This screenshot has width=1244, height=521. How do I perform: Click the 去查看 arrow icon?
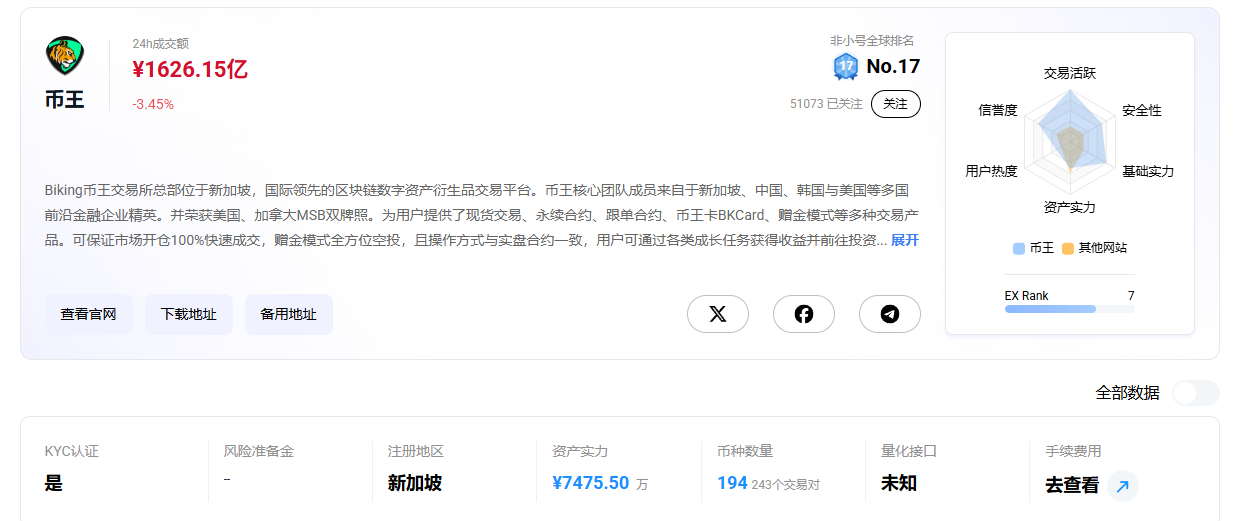(1122, 486)
